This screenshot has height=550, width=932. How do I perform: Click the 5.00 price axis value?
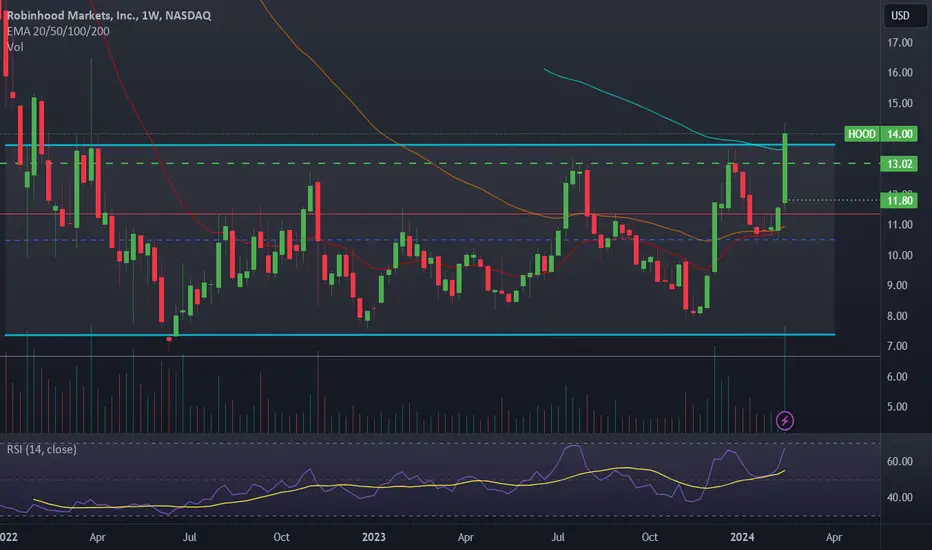[898, 407]
